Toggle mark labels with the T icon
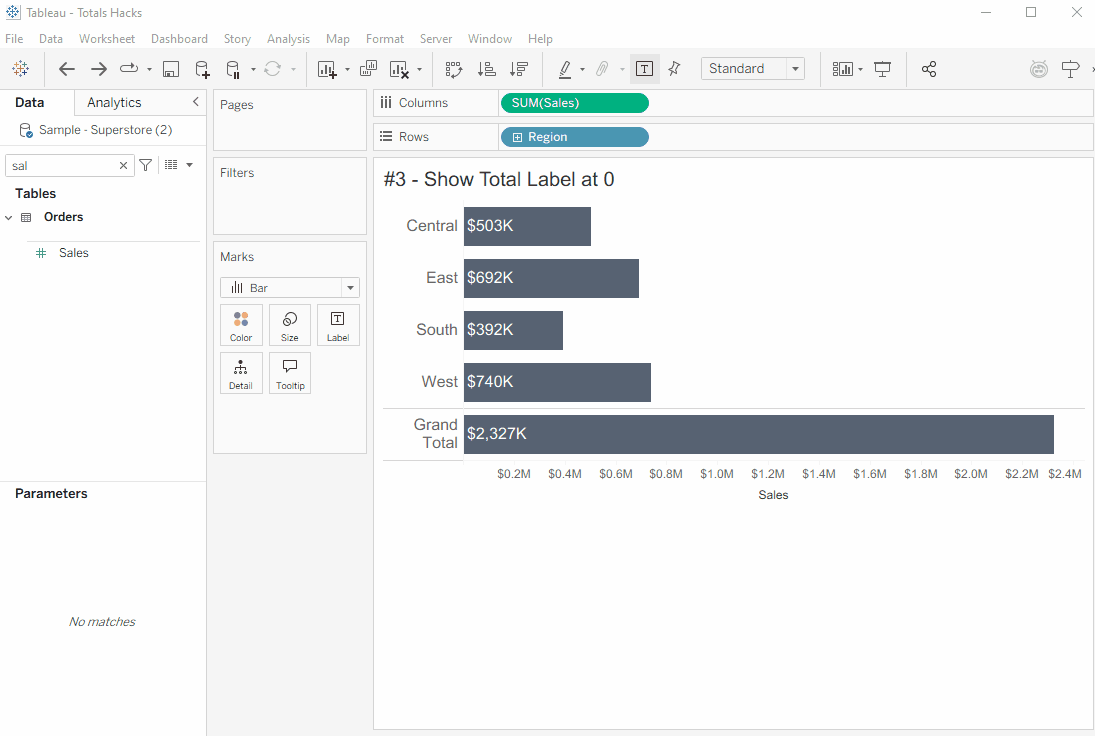Viewport: 1095px width, 736px height. coord(644,69)
